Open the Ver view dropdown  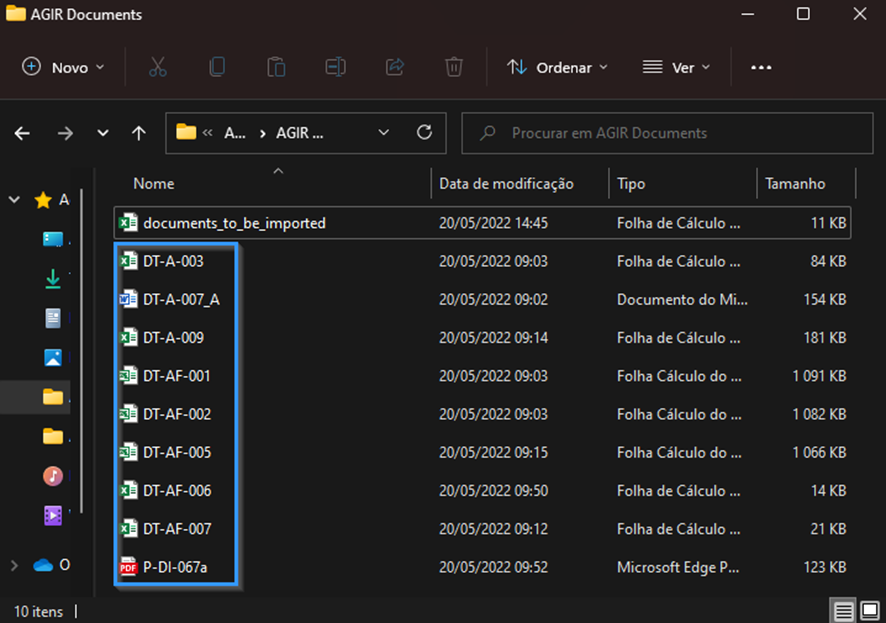[x=676, y=67]
